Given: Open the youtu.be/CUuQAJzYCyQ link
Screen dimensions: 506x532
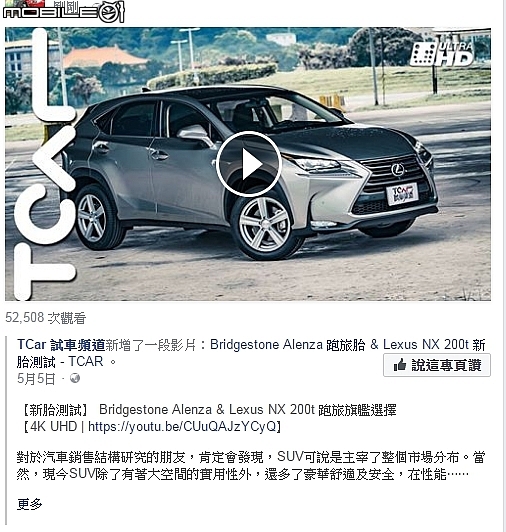Looking at the screenshot, I should click(182, 426).
